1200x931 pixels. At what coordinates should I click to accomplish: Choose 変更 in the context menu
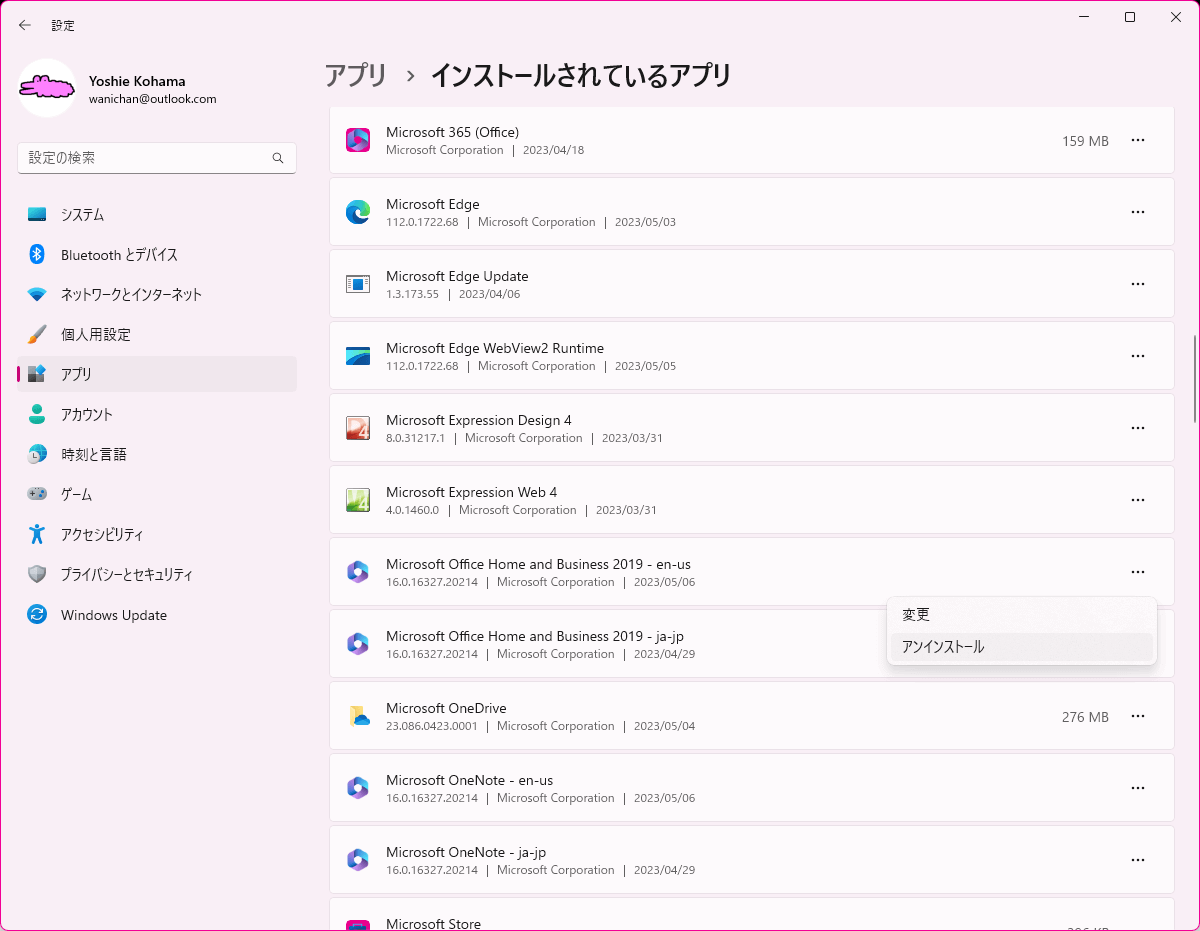pyautogui.click(x=916, y=615)
